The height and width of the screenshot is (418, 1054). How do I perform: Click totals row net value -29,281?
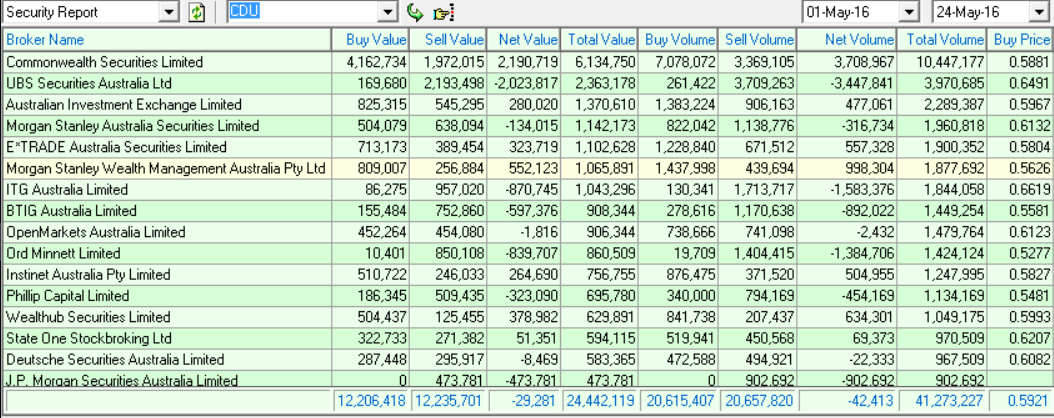coord(536,401)
